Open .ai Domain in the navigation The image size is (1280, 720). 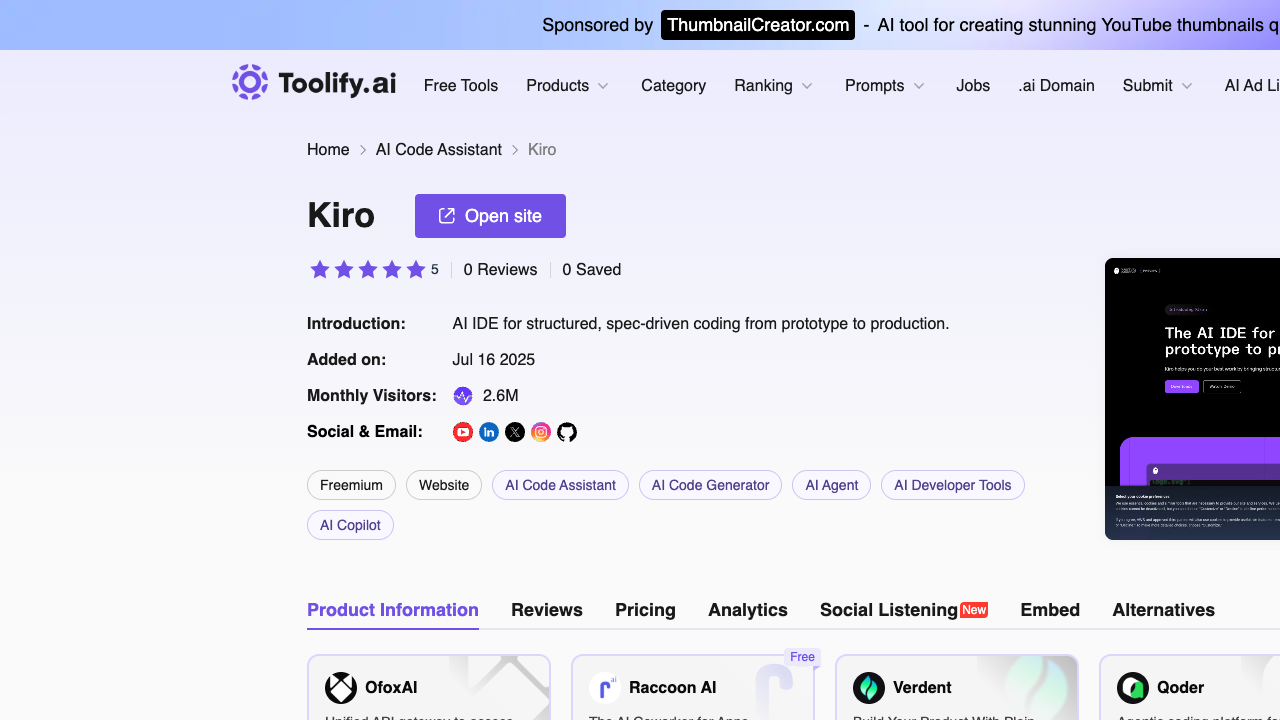click(x=1056, y=86)
